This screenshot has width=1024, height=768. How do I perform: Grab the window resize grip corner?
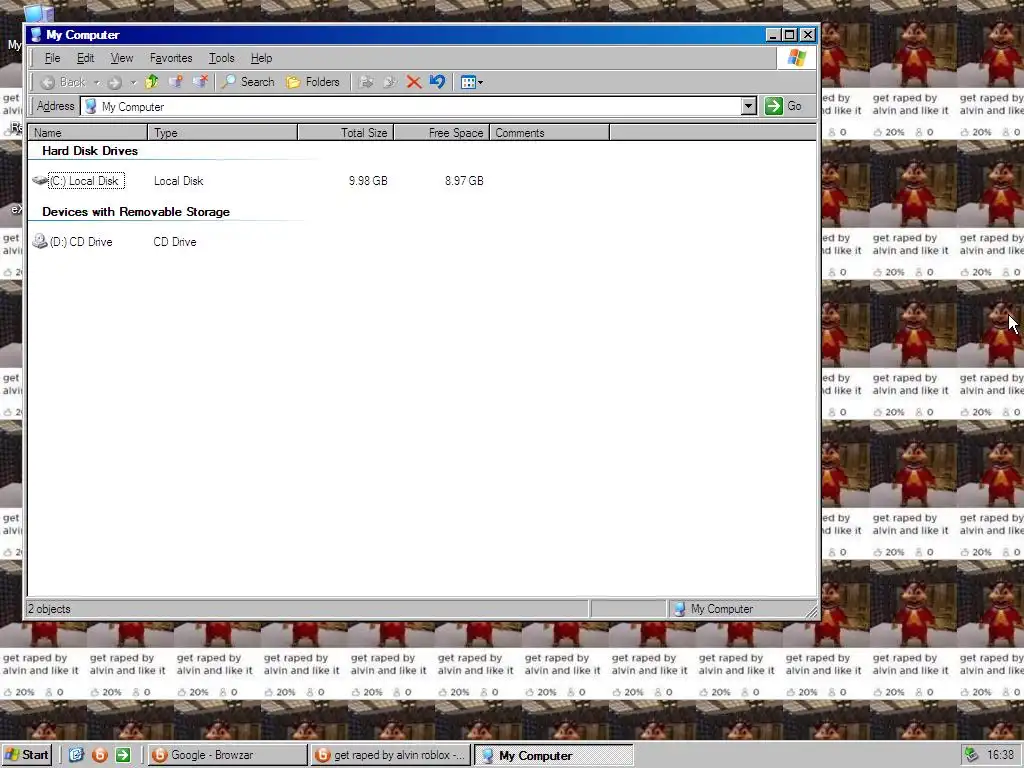pyautogui.click(x=811, y=611)
